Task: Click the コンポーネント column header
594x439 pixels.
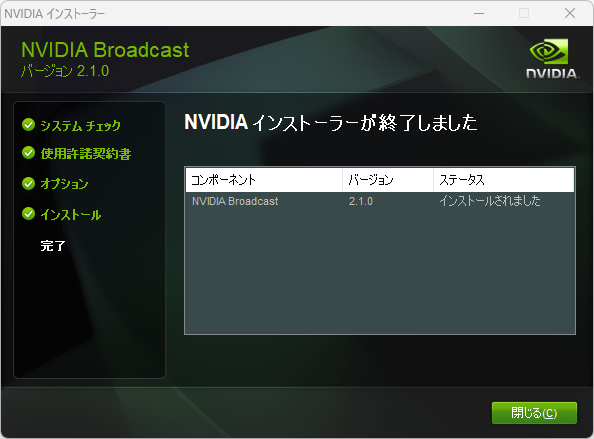Action: (264, 180)
